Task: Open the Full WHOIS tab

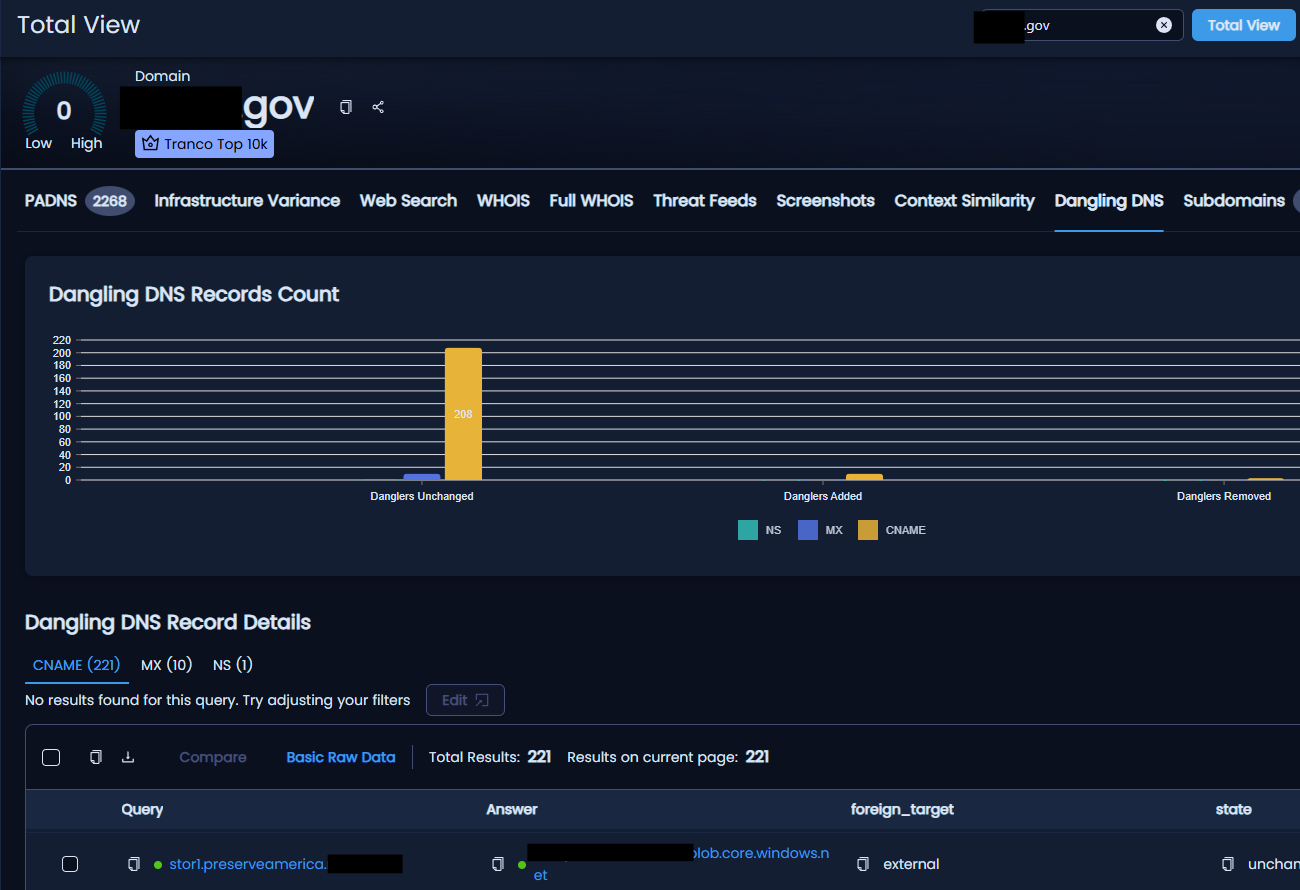Action: click(591, 201)
